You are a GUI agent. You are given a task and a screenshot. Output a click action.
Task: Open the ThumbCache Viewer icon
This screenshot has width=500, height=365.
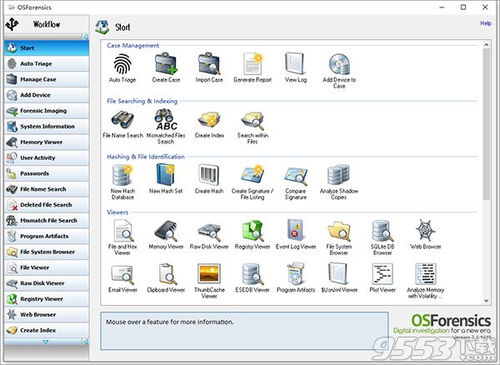[x=209, y=274]
